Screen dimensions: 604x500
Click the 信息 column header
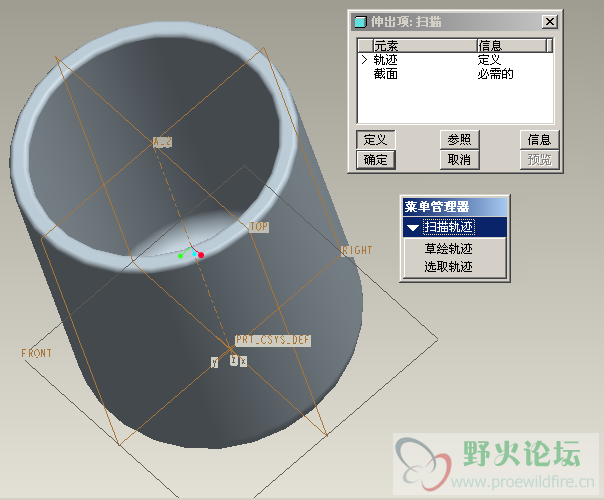512,46
